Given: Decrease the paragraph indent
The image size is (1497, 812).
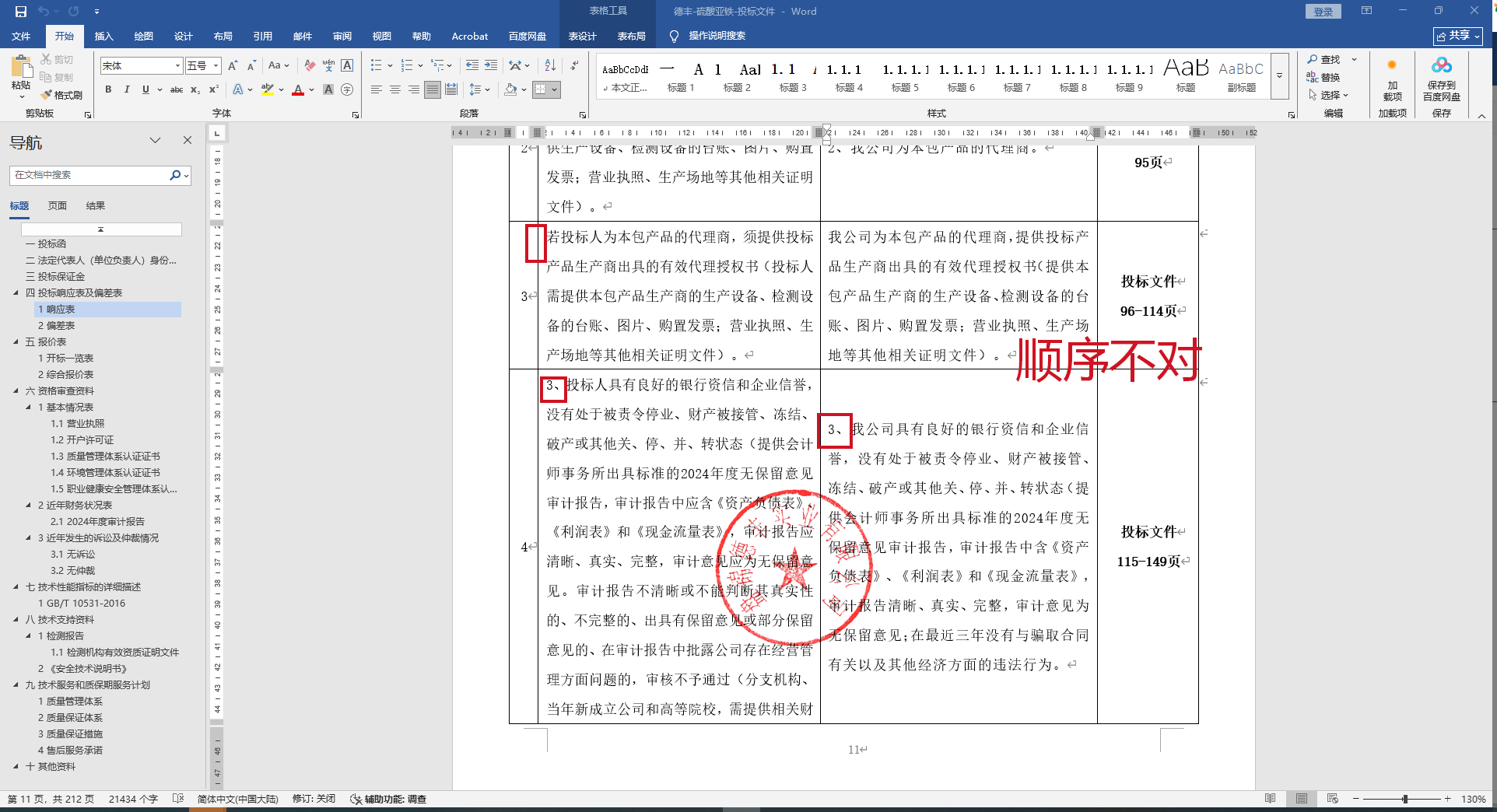Looking at the screenshot, I should 472,66.
